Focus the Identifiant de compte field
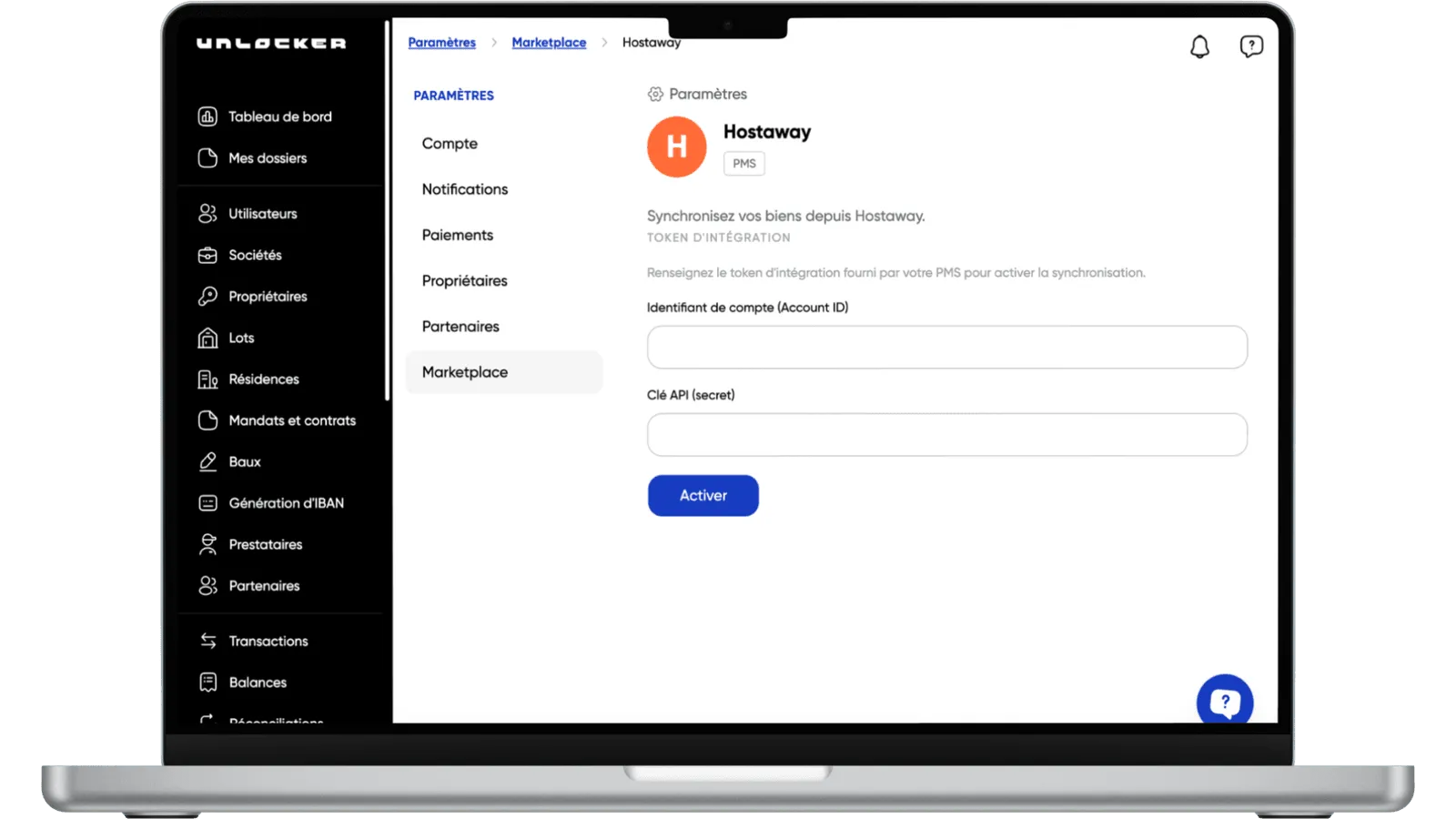 click(946, 347)
